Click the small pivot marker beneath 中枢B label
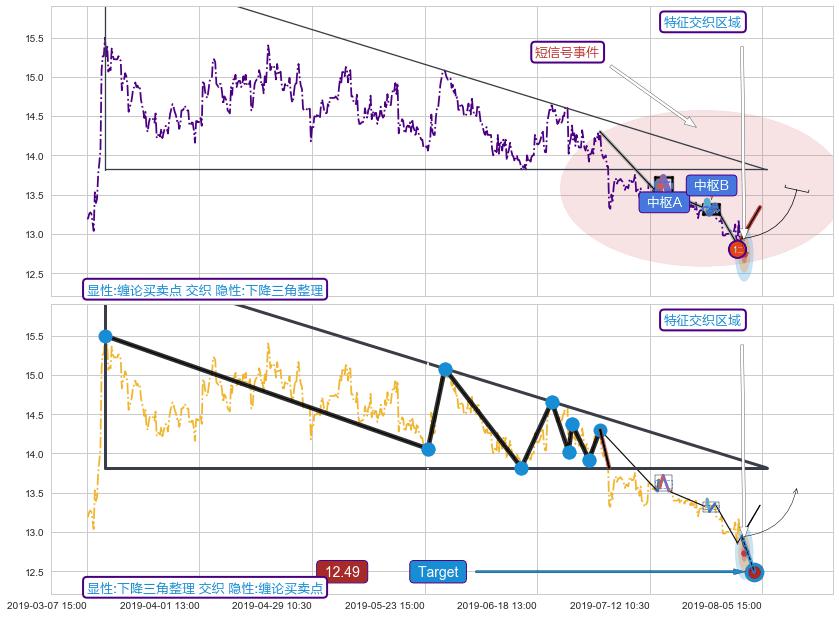 [710, 207]
